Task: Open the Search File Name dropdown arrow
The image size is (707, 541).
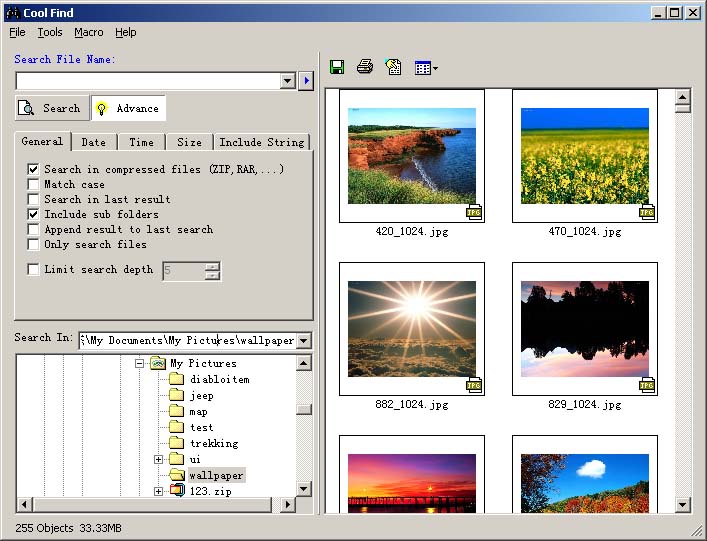Action: (288, 81)
